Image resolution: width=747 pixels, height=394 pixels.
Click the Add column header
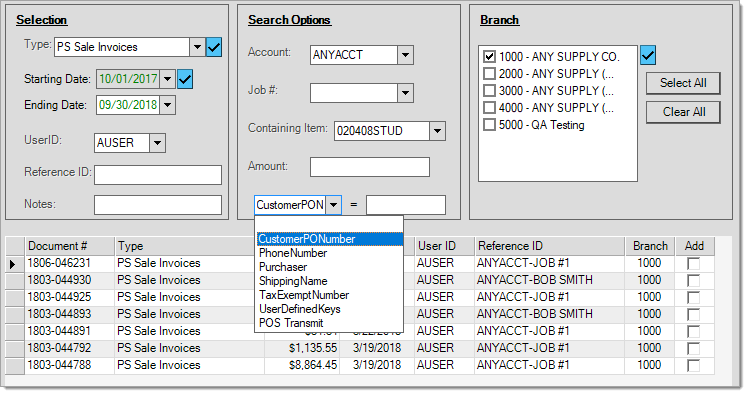click(694, 246)
